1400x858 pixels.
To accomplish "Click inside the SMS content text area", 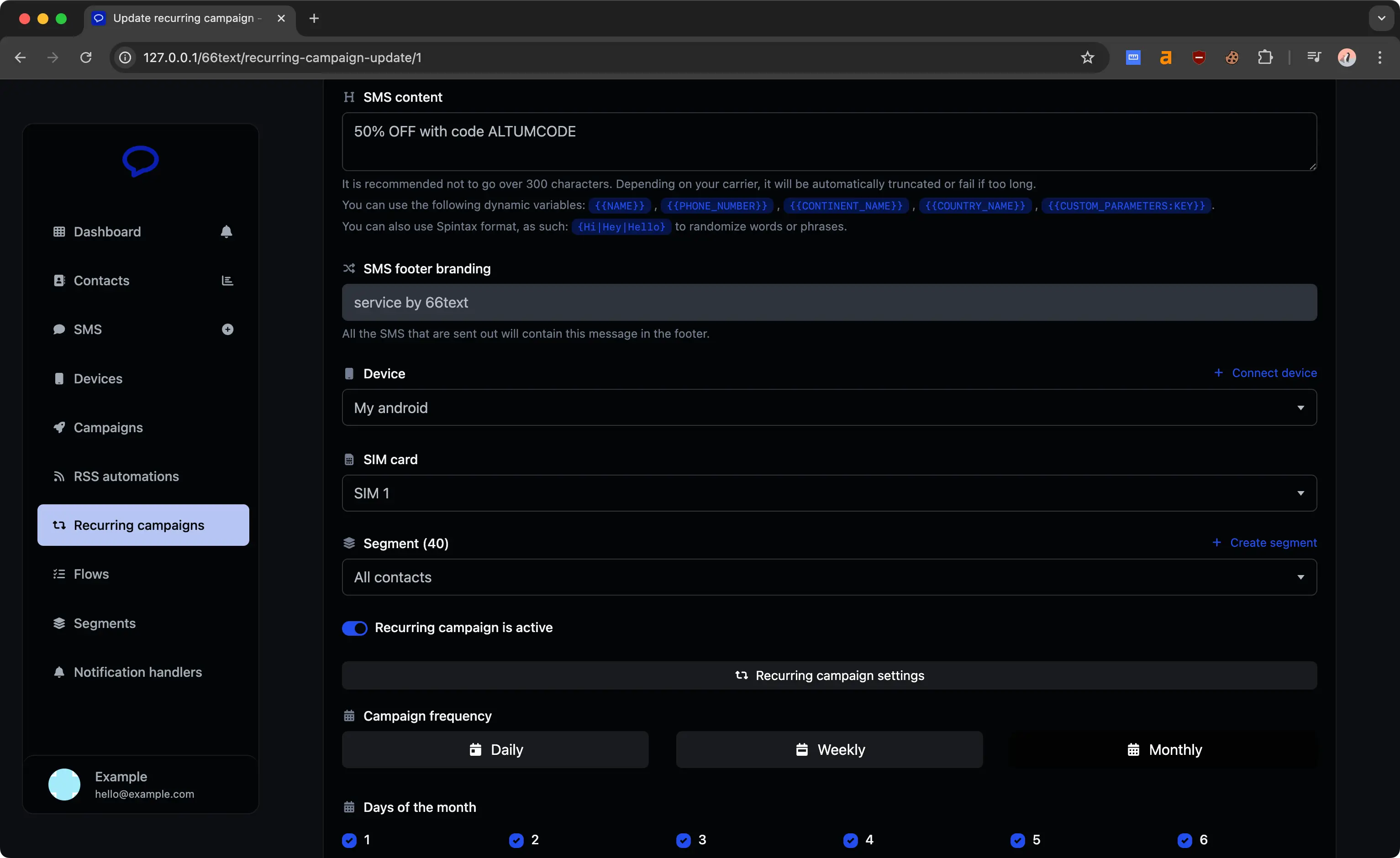I will coord(830,141).
